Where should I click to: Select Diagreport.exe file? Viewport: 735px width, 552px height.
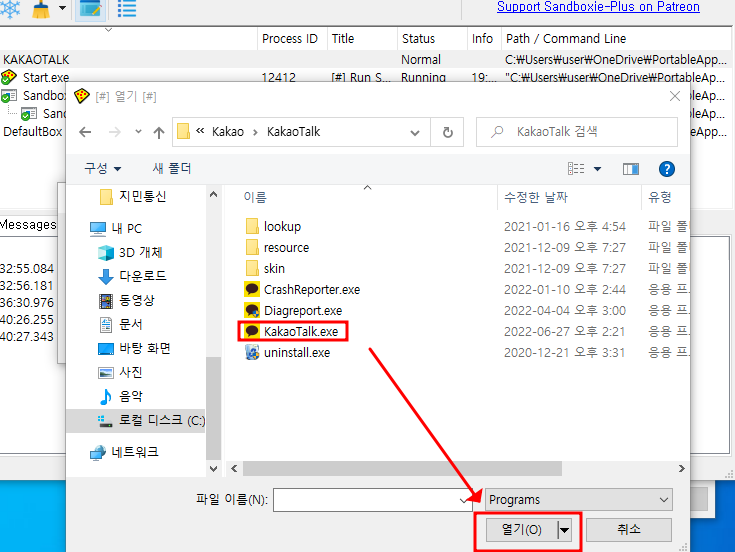[293, 311]
